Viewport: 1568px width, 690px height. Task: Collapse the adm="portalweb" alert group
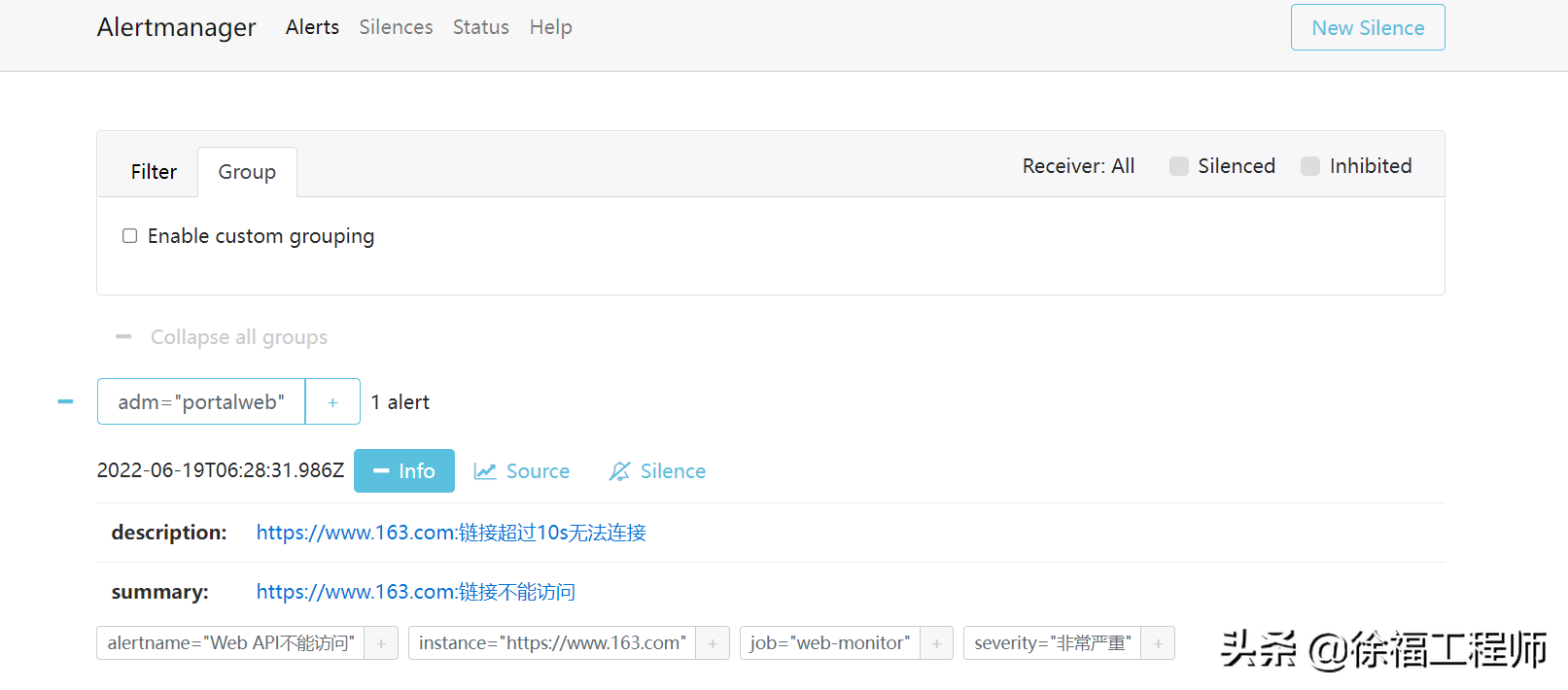(x=65, y=401)
